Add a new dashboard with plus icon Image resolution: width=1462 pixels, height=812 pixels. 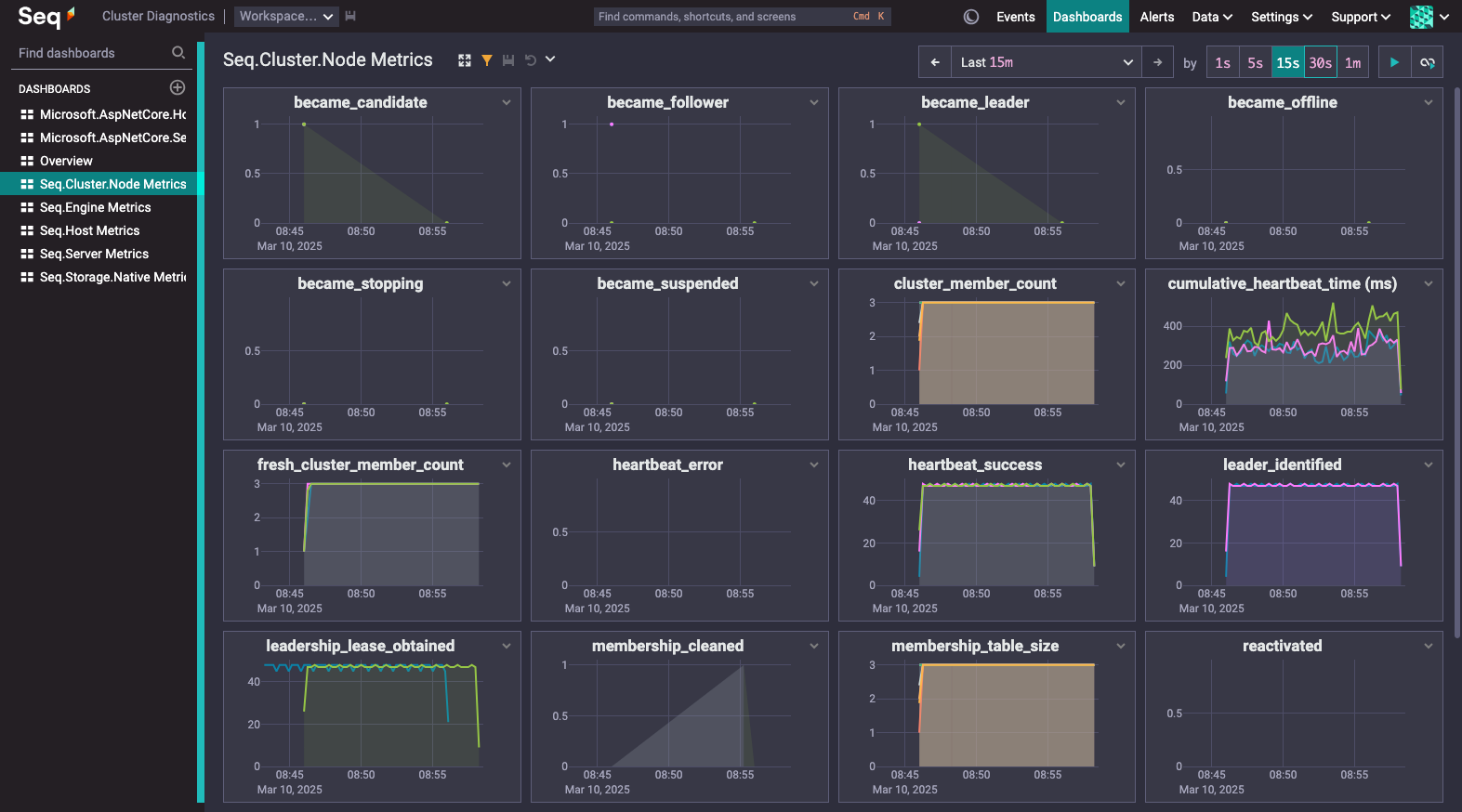point(178,87)
